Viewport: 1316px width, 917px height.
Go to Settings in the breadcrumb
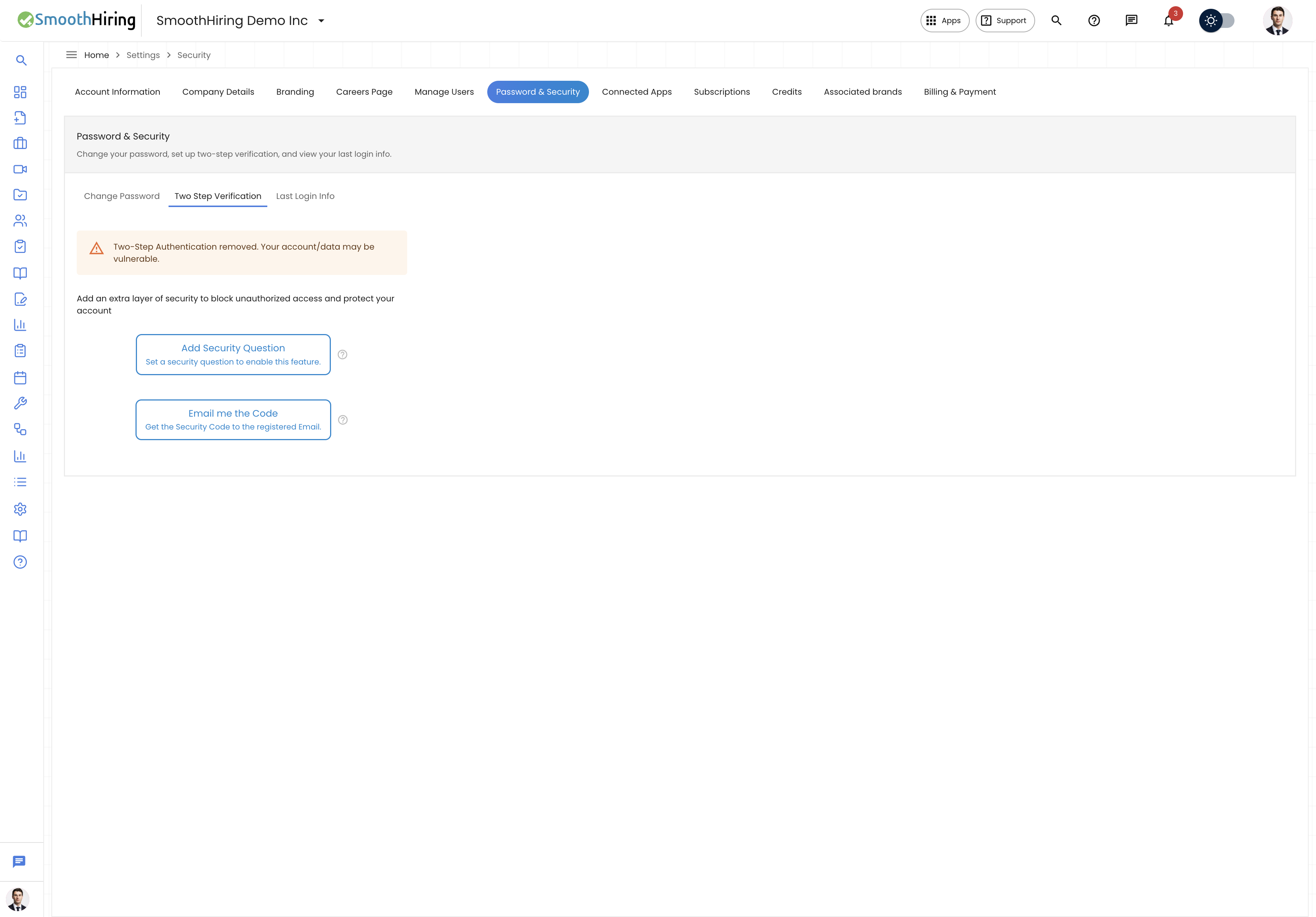pos(143,55)
